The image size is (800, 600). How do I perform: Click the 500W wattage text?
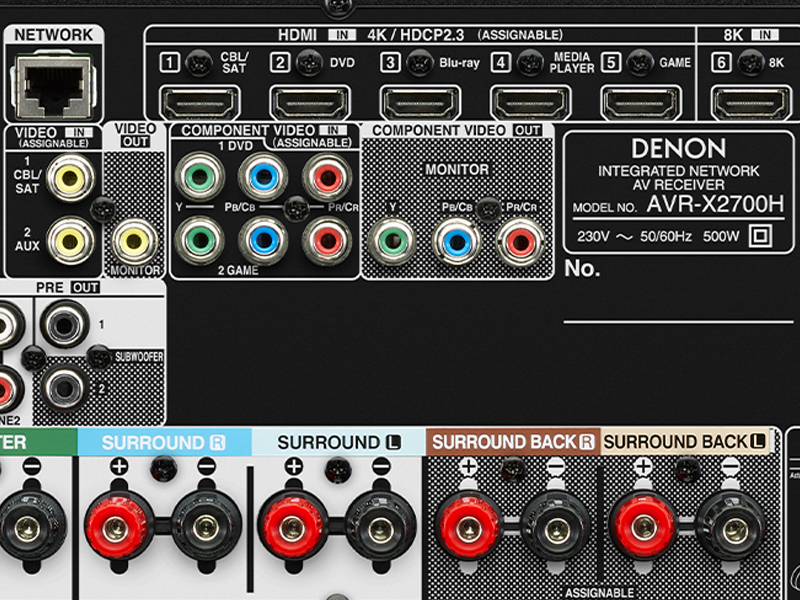(x=721, y=237)
